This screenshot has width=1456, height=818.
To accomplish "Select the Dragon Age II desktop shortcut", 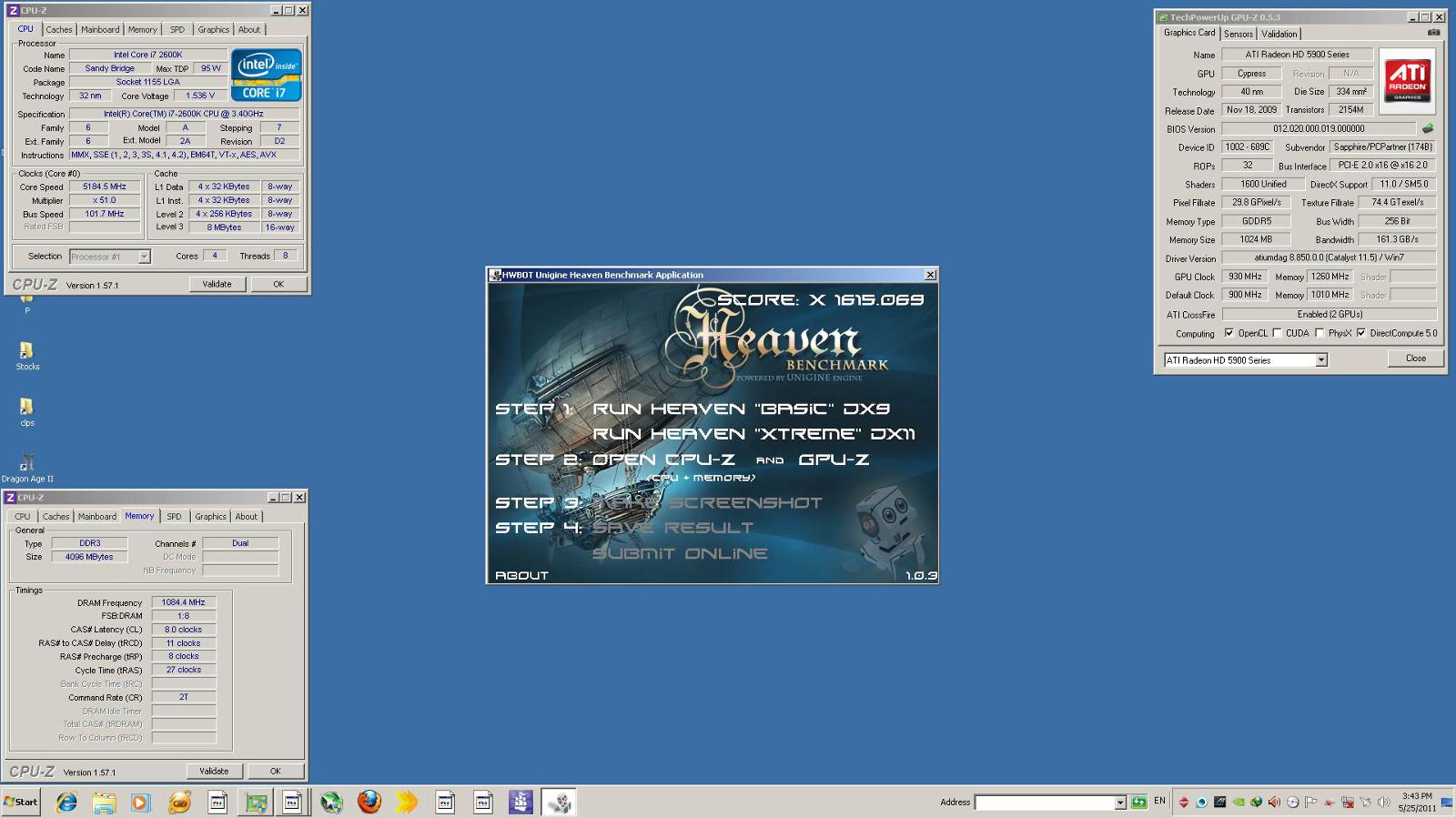I will (x=27, y=468).
